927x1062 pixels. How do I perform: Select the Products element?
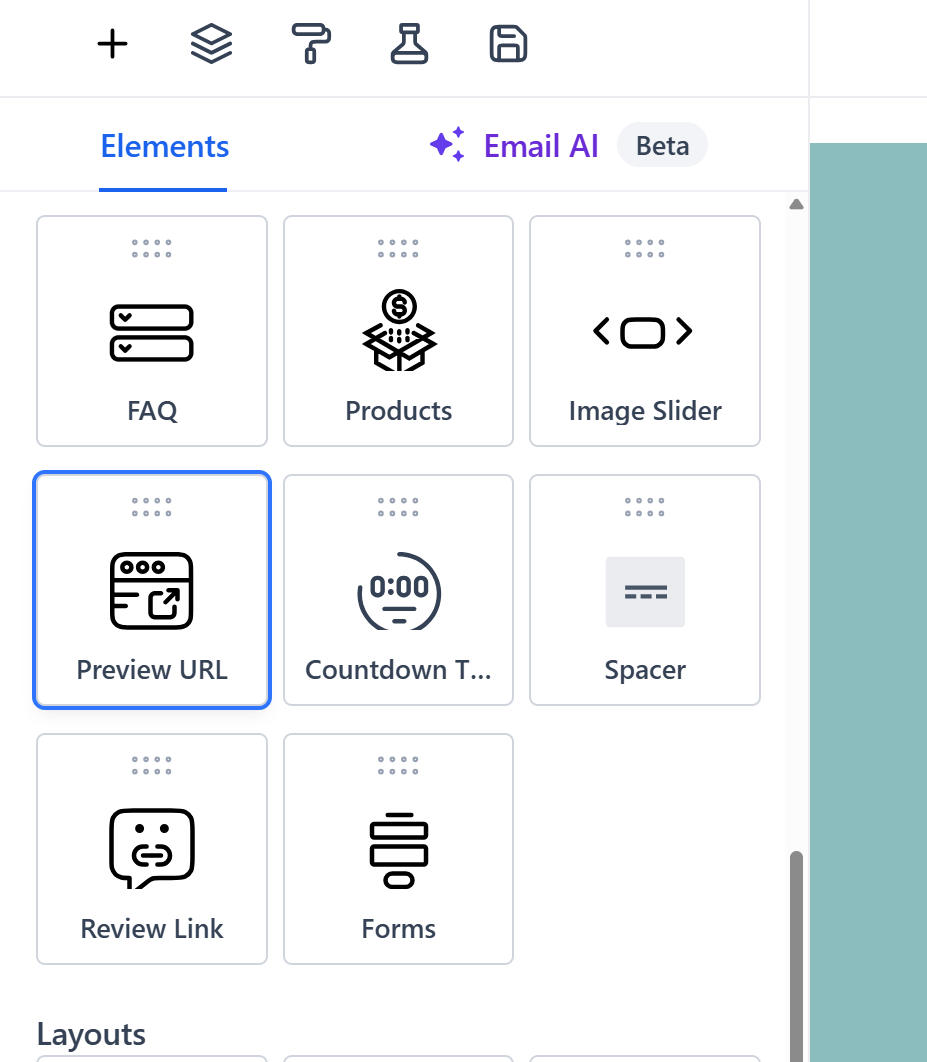(398, 331)
